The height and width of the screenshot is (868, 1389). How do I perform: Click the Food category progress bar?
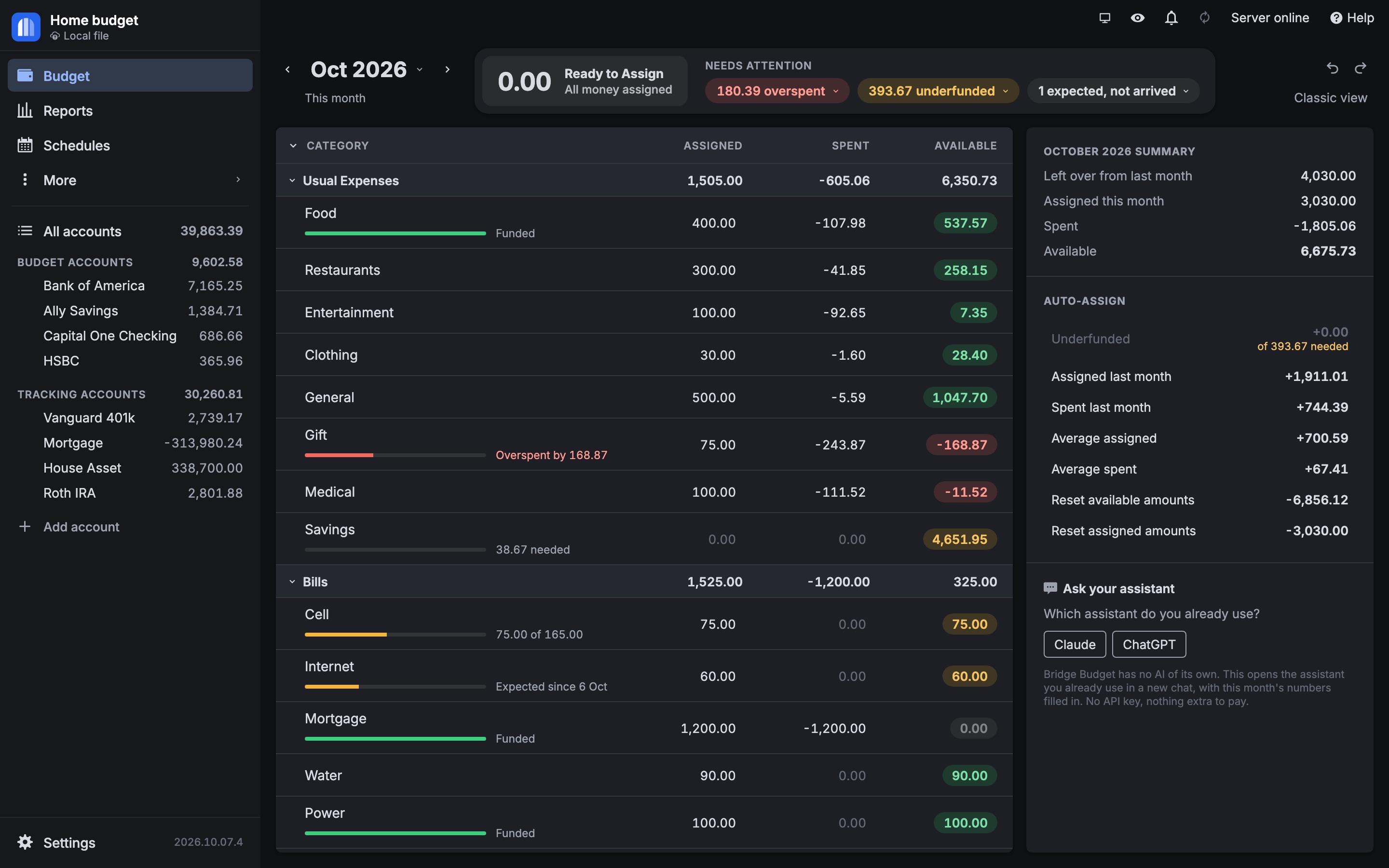tap(395, 233)
